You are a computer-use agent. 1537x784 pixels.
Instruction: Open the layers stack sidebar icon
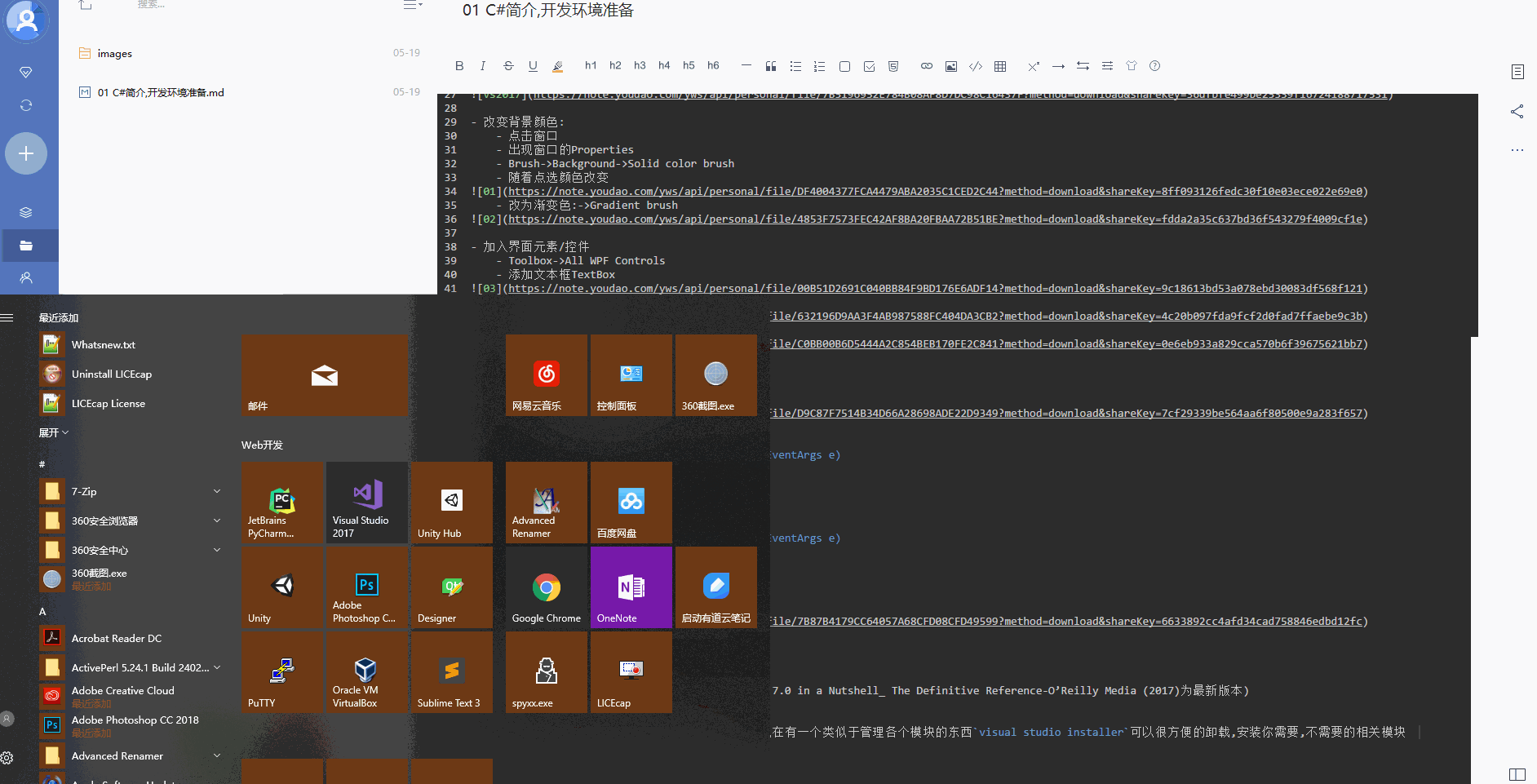(26, 212)
